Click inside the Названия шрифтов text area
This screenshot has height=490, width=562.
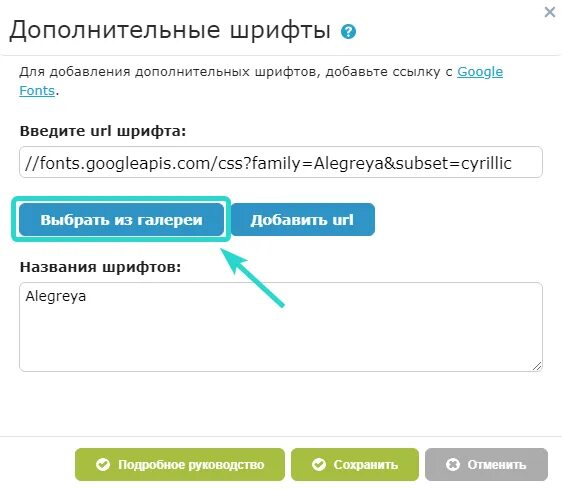coord(281,327)
